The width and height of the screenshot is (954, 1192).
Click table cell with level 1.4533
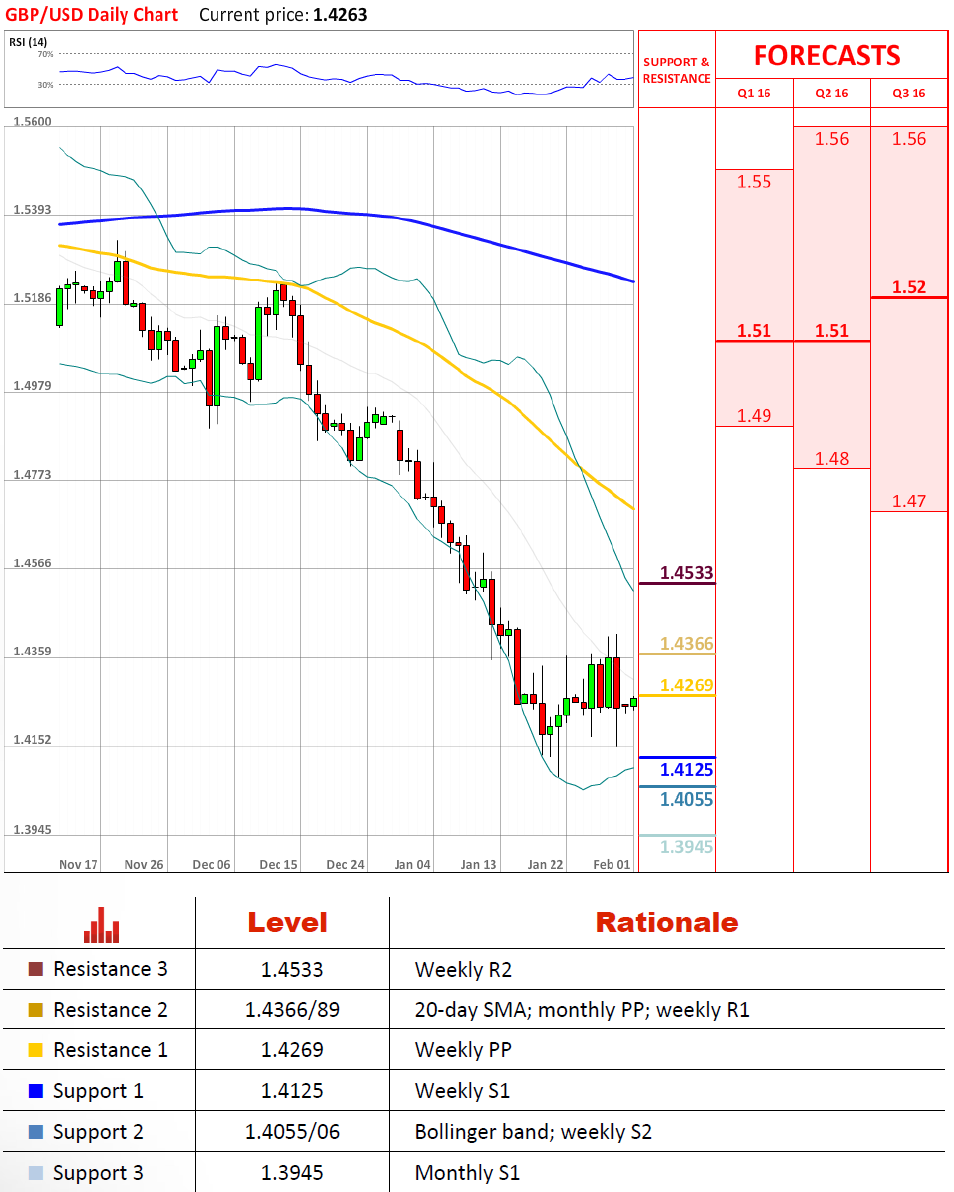coord(292,969)
